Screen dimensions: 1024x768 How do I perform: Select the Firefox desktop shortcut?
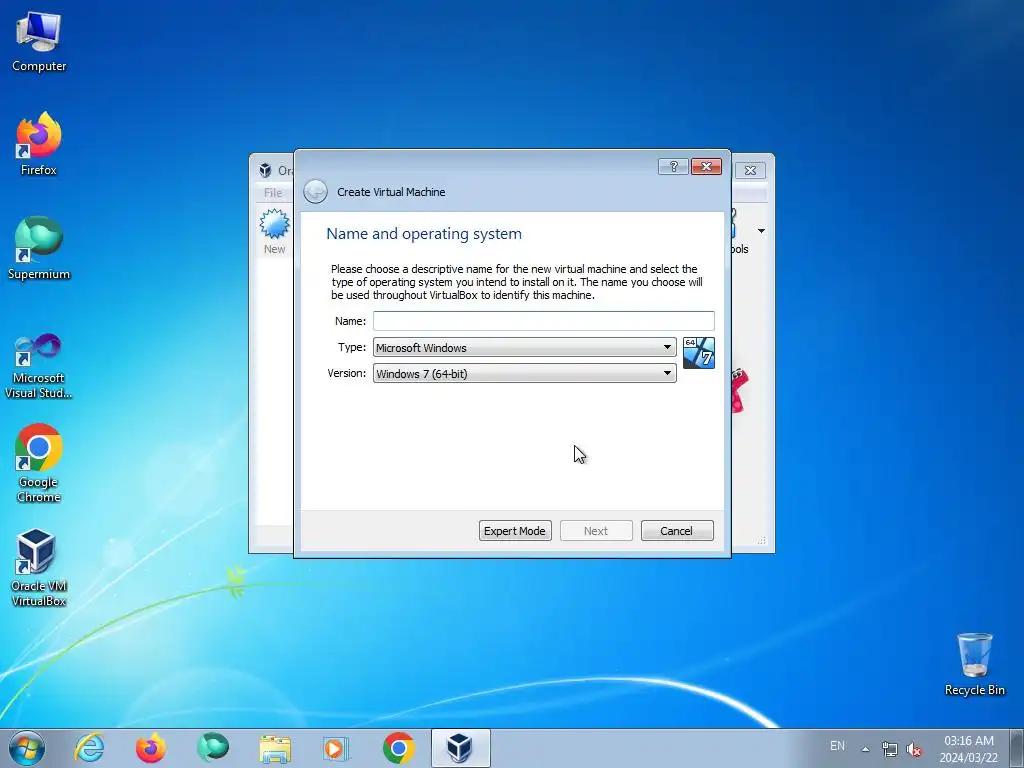(39, 144)
